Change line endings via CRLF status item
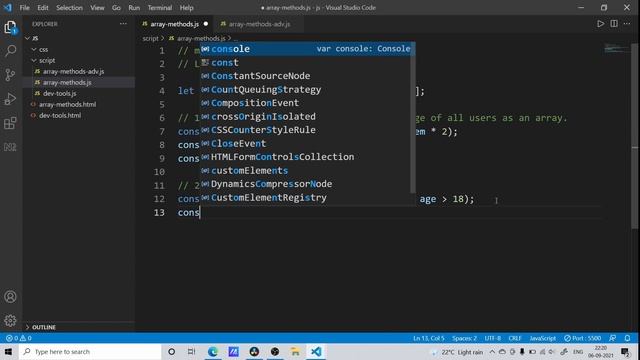This screenshot has width=640, height=360. 515,338
